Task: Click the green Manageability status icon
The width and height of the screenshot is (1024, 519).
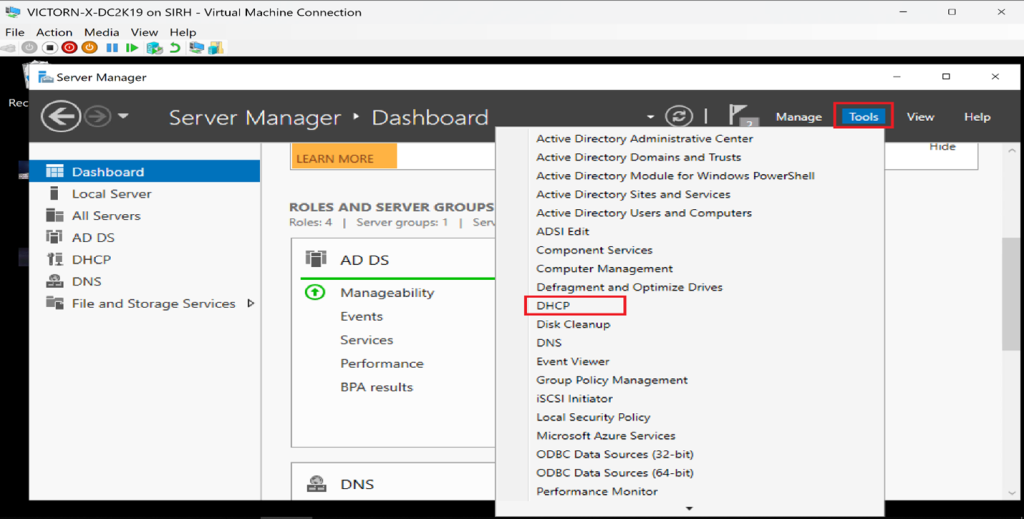Action: [315, 293]
